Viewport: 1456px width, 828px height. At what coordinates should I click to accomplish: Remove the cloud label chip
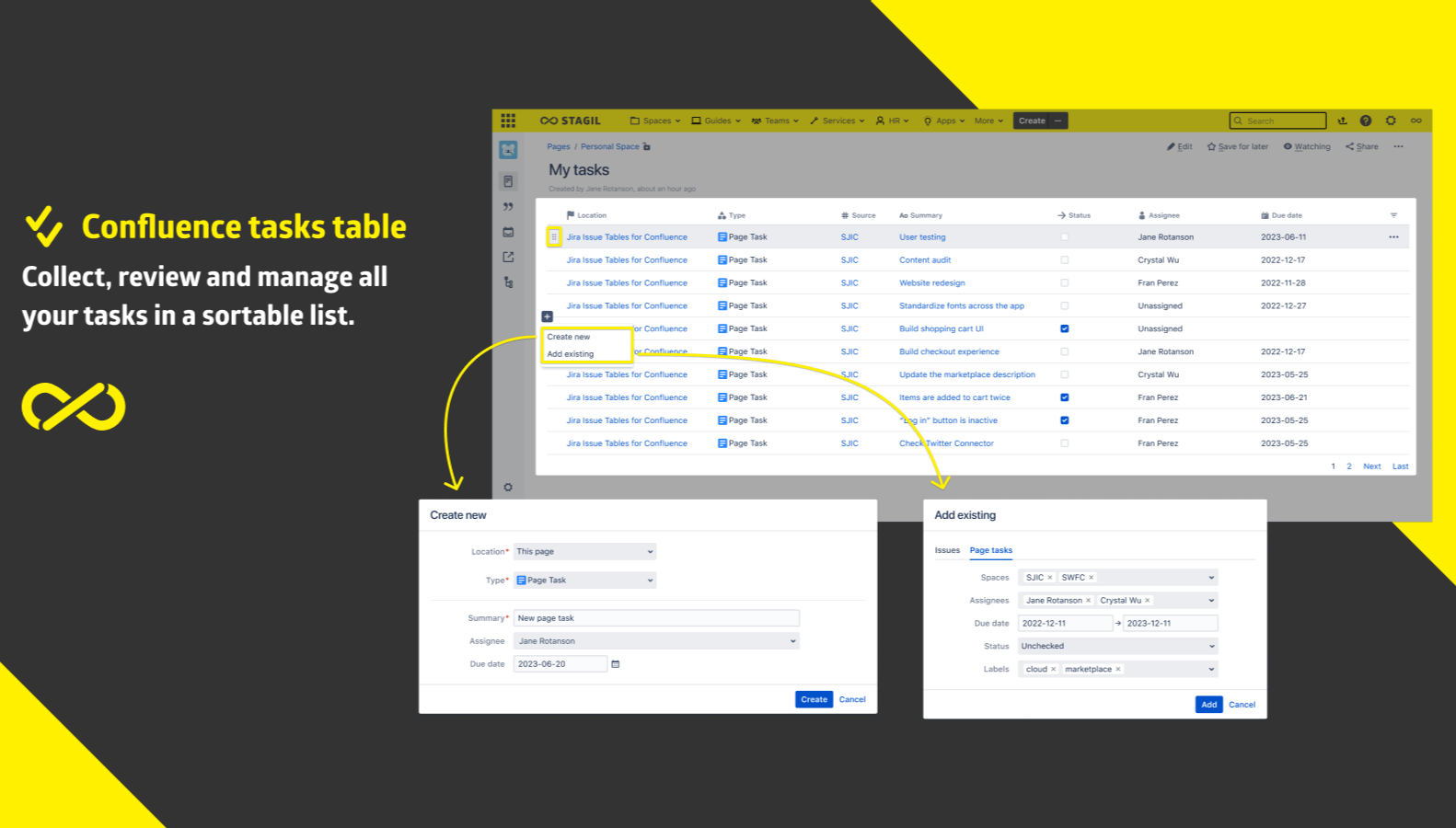pyautogui.click(x=1054, y=670)
